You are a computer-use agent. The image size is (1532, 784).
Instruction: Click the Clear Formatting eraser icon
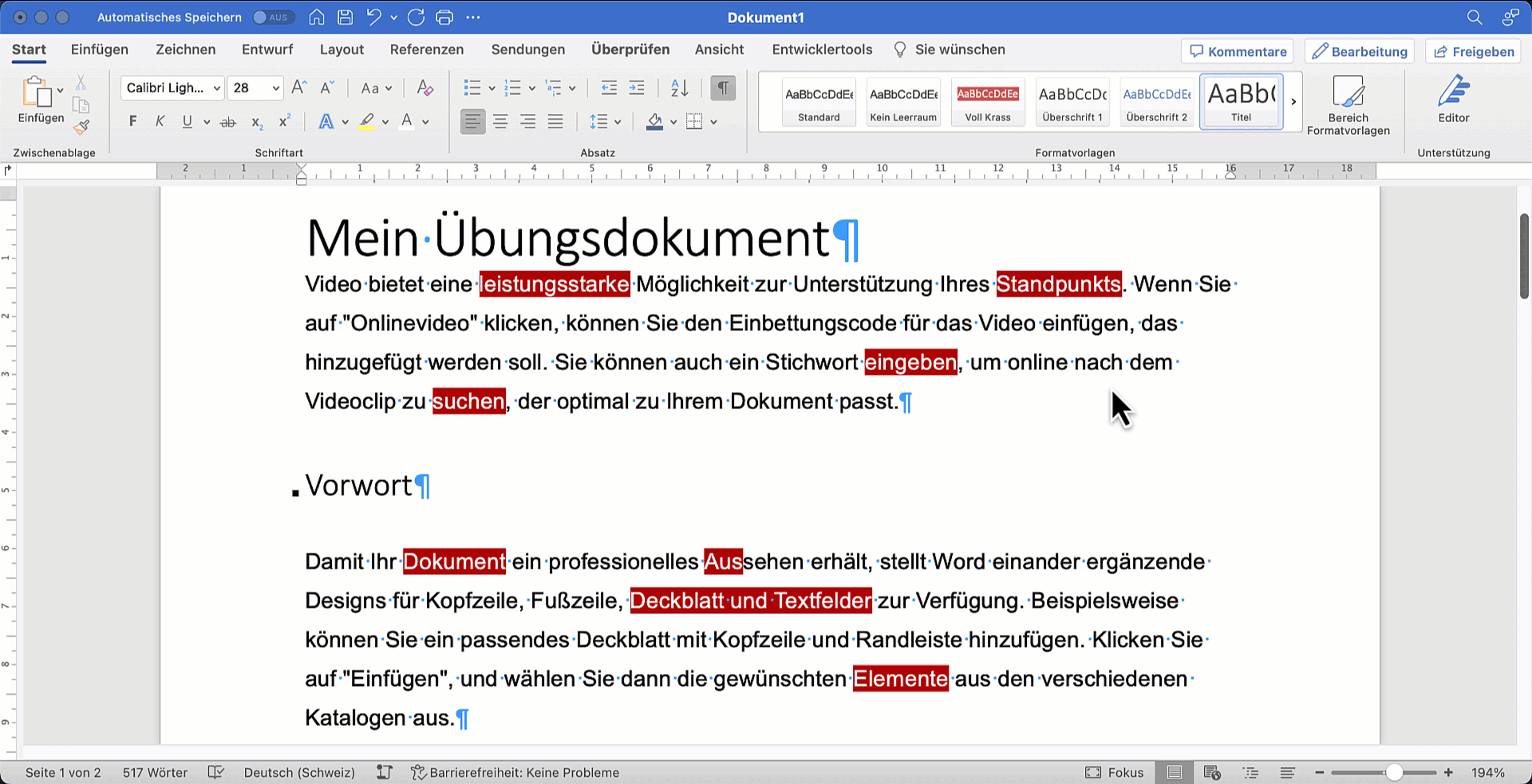(x=424, y=89)
